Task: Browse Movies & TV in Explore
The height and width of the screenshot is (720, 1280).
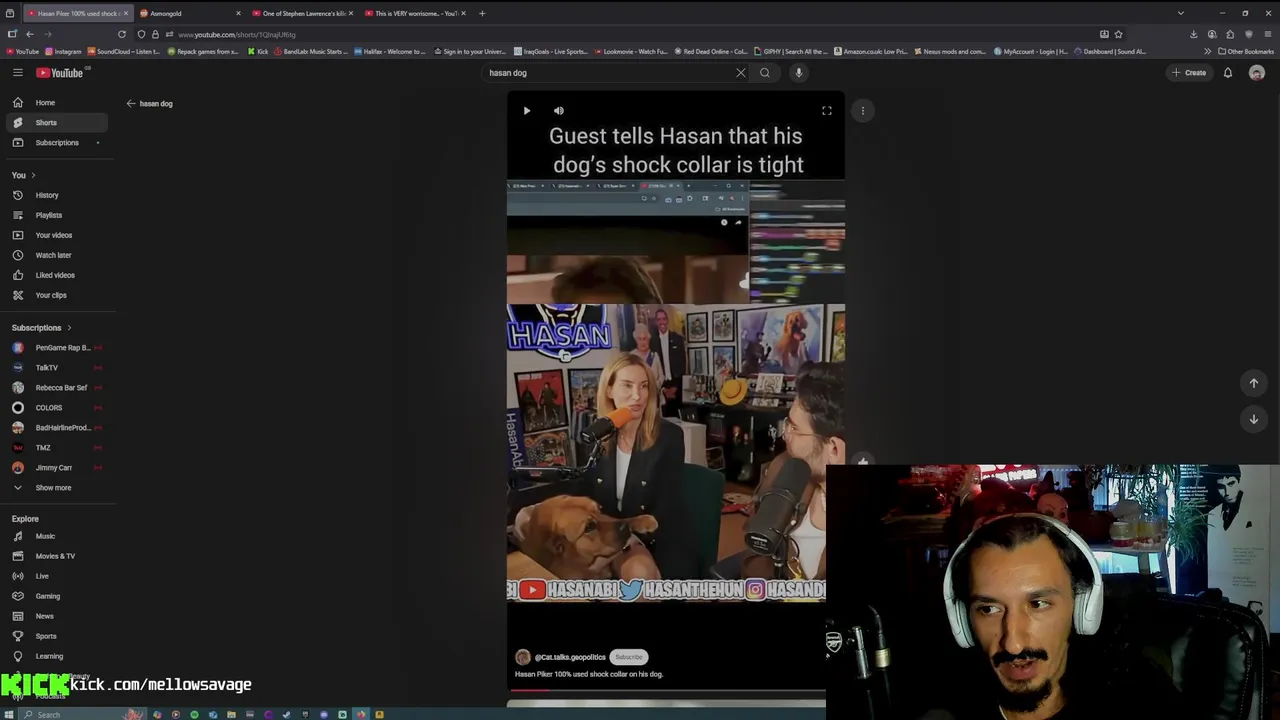Action: click(56, 556)
